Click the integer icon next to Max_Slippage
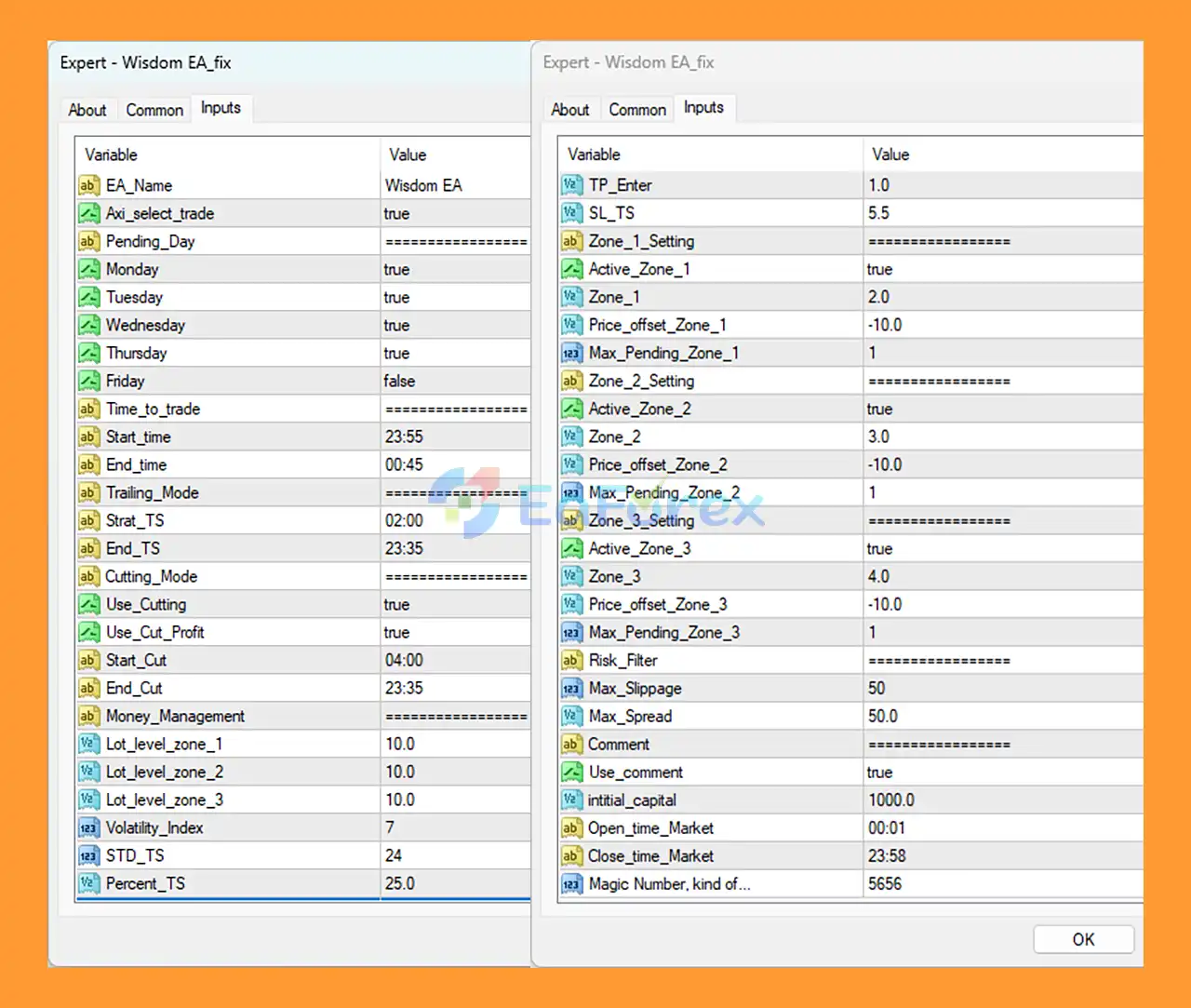 click(571, 688)
